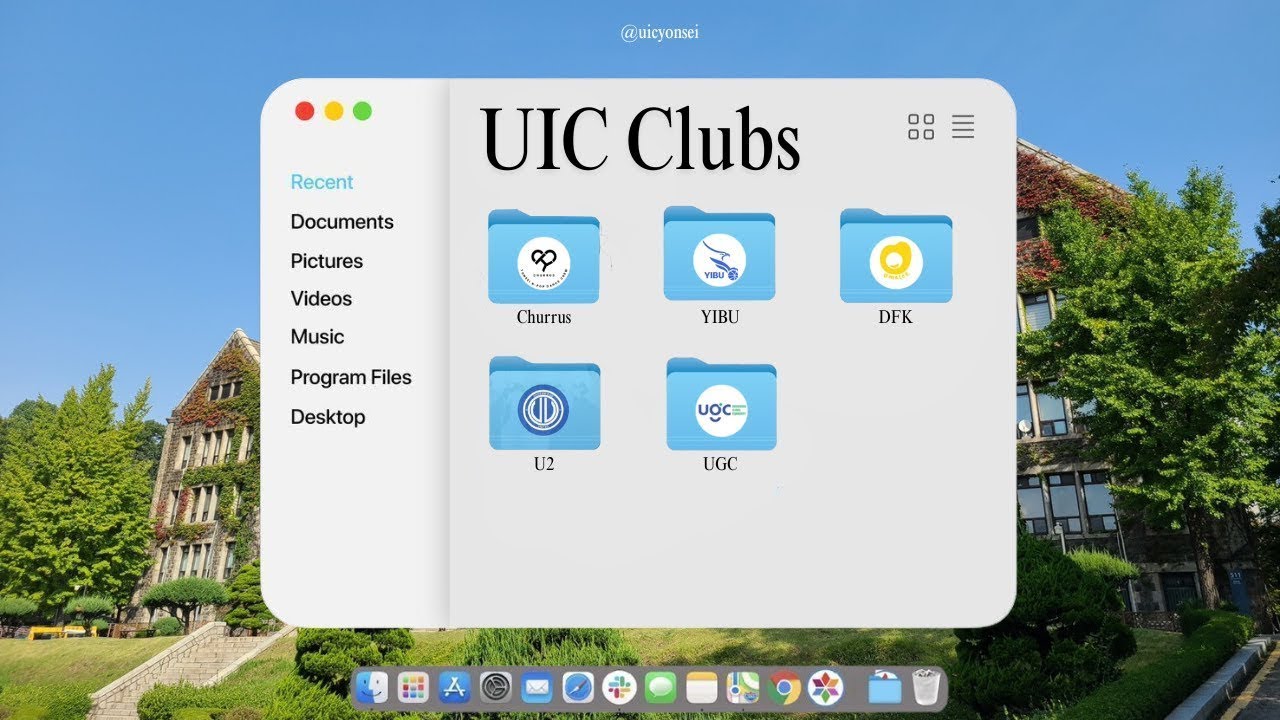The width and height of the screenshot is (1280, 720).
Task: Close the window with red button
Action: [305, 111]
